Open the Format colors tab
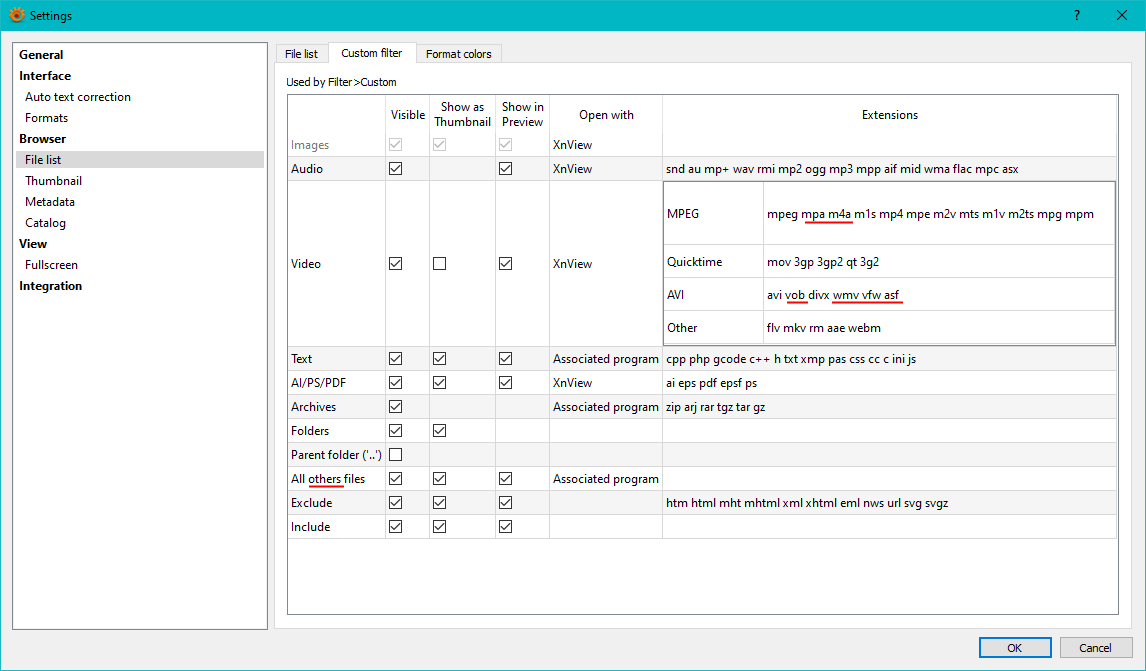This screenshot has height=671, width=1146. pos(458,54)
